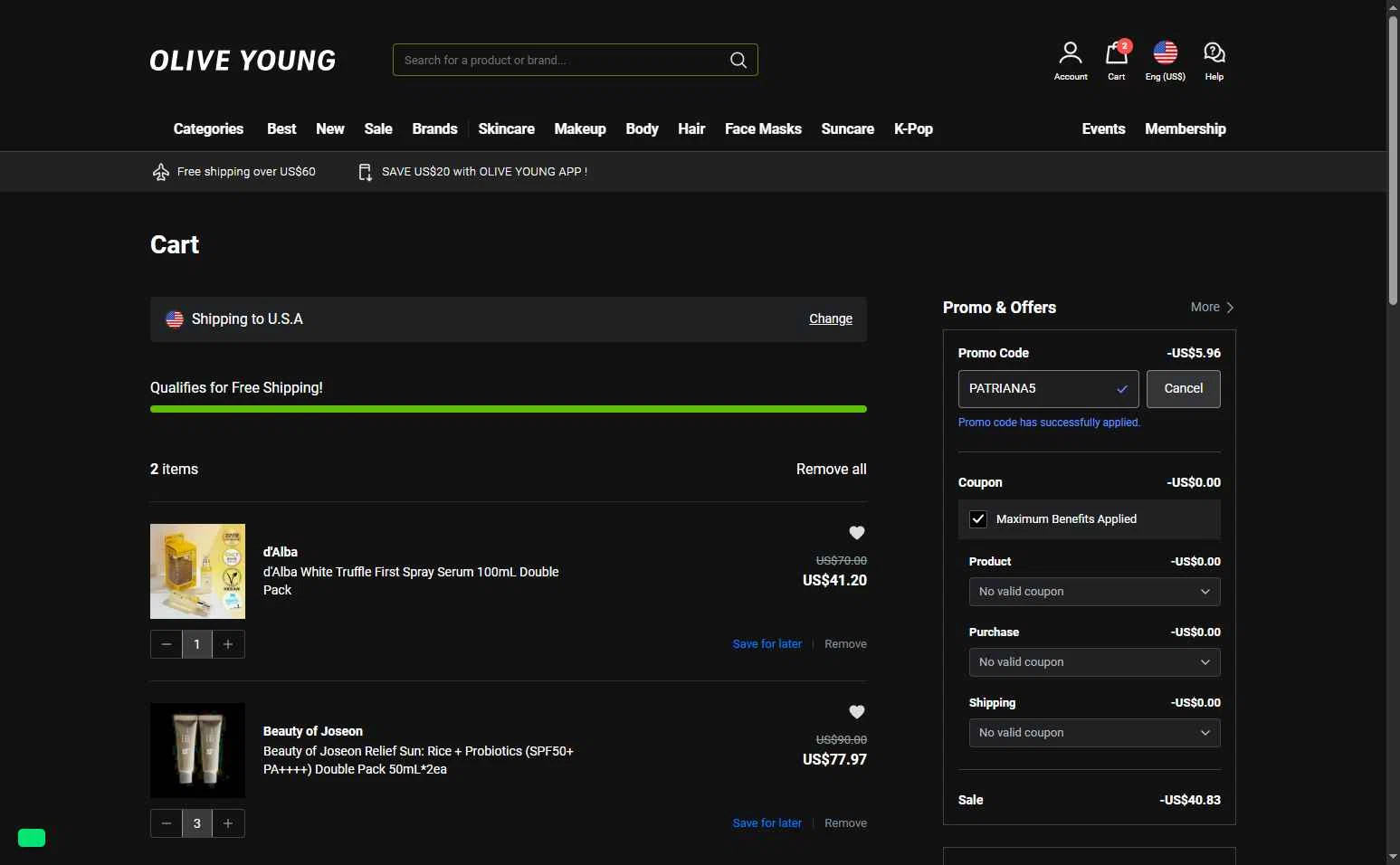Decrease quantity of Beauty of Joseon sunscreen
Viewport: 1400px width, 865px height.
click(167, 823)
